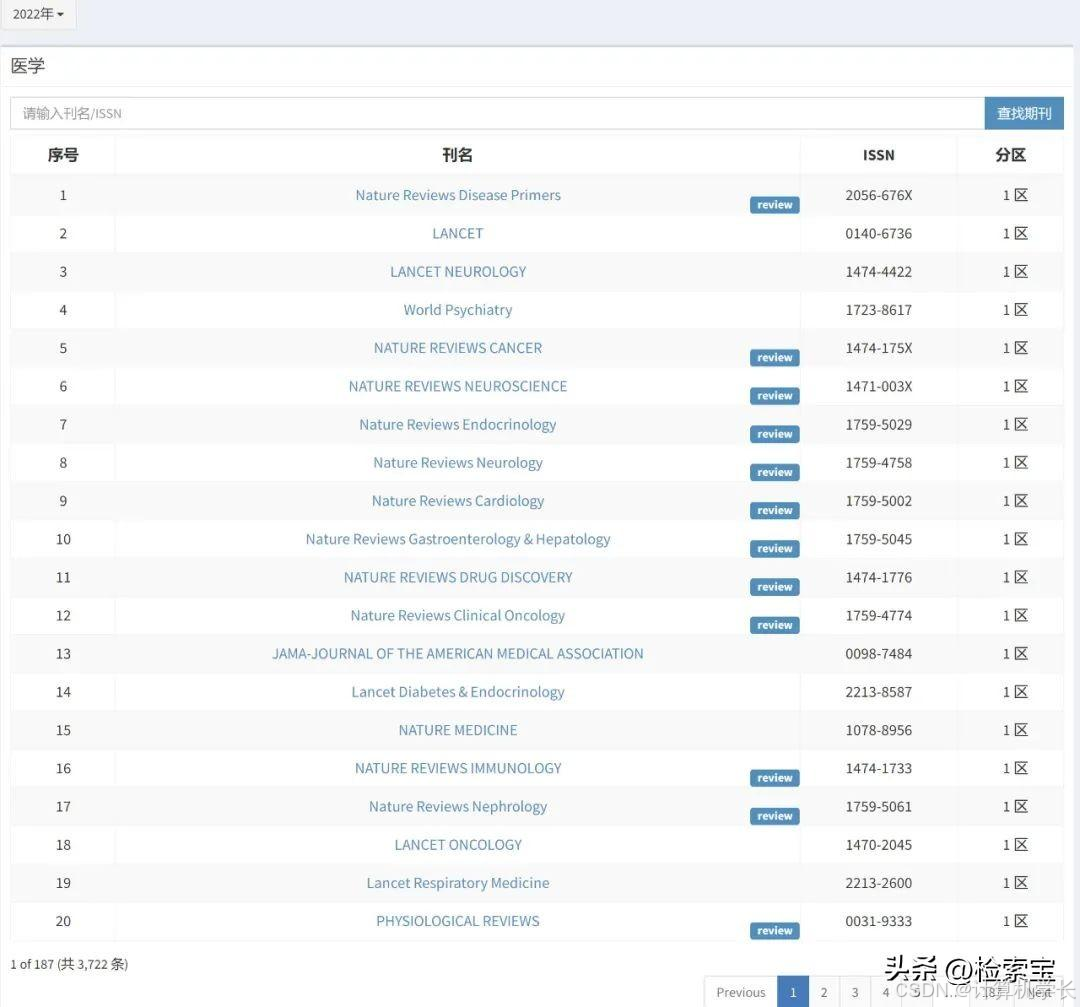Open LANCET ONCOLOGY journal link
Screen dimensions: 1080x1007
(458, 844)
